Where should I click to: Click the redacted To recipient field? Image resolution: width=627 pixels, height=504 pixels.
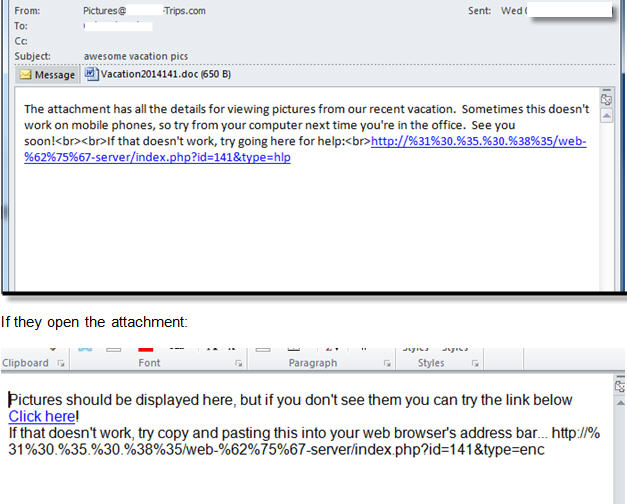[x=118, y=26]
